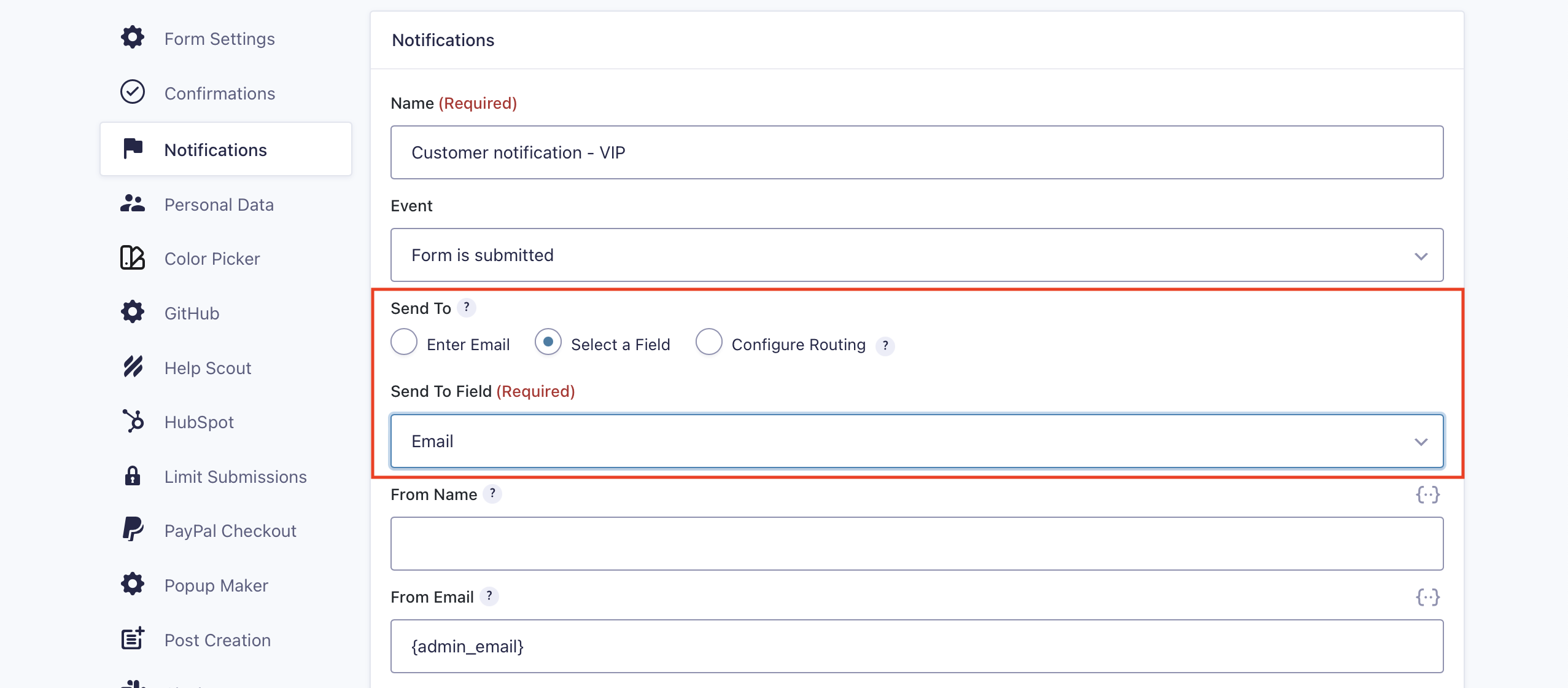Show the Send To help tooltip

[x=467, y=307]
